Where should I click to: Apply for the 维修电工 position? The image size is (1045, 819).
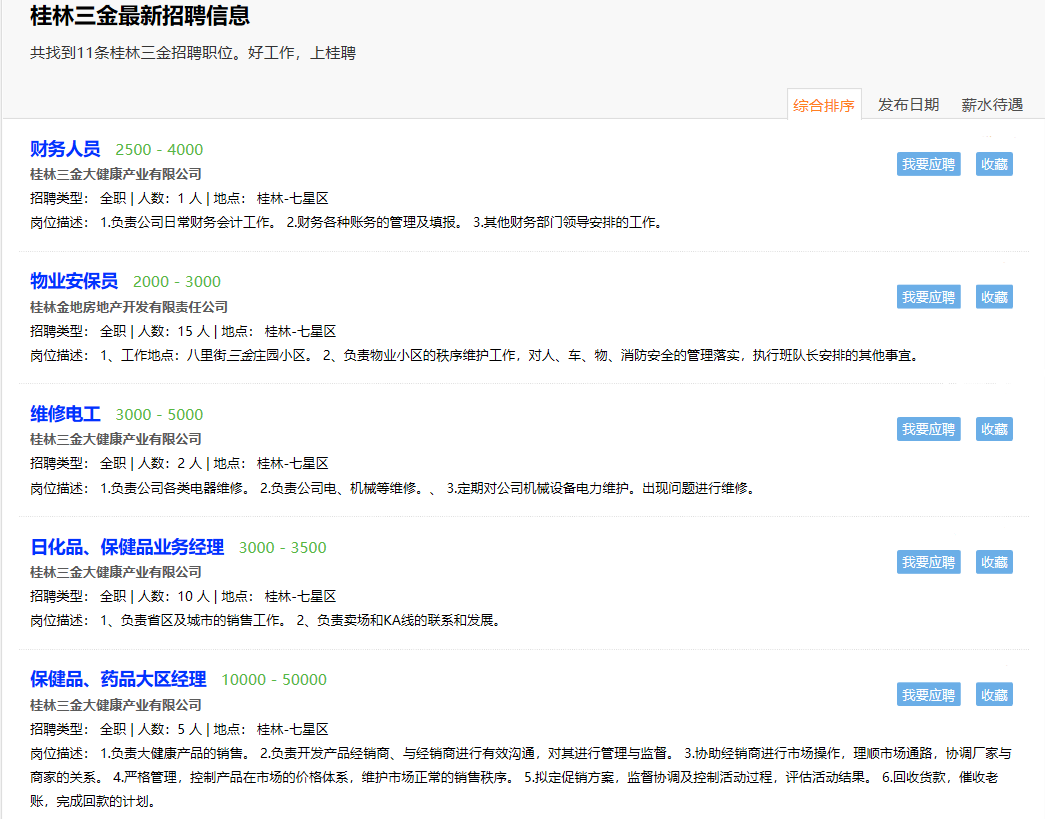click(x=928, y=429)
